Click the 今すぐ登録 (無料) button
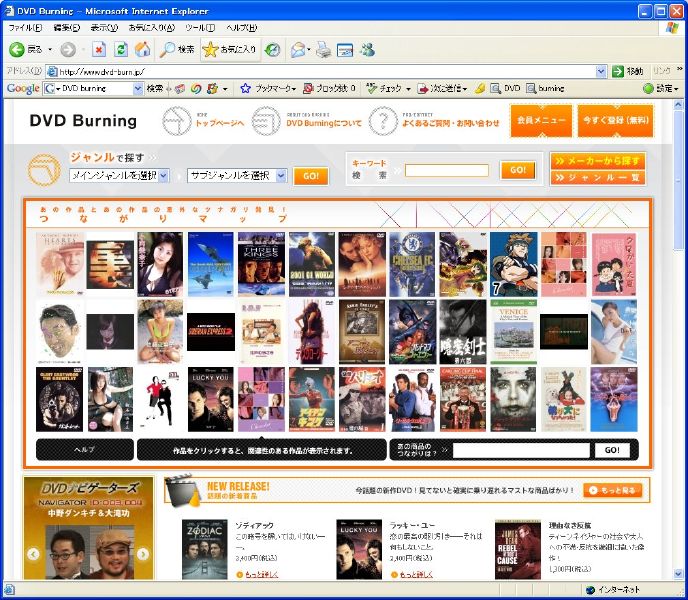688x600 pixels. (x=614, y=120)
